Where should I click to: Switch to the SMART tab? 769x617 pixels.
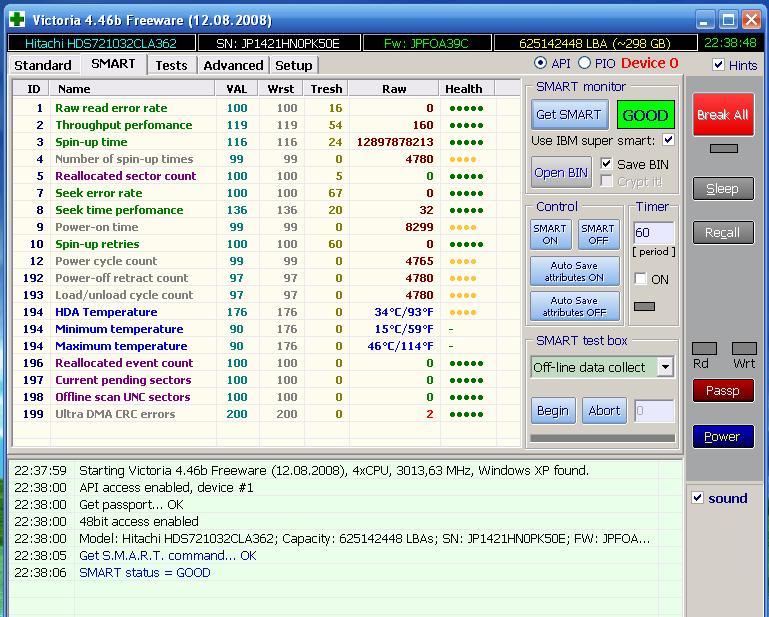pyautogui.click(x=113, y=64)
